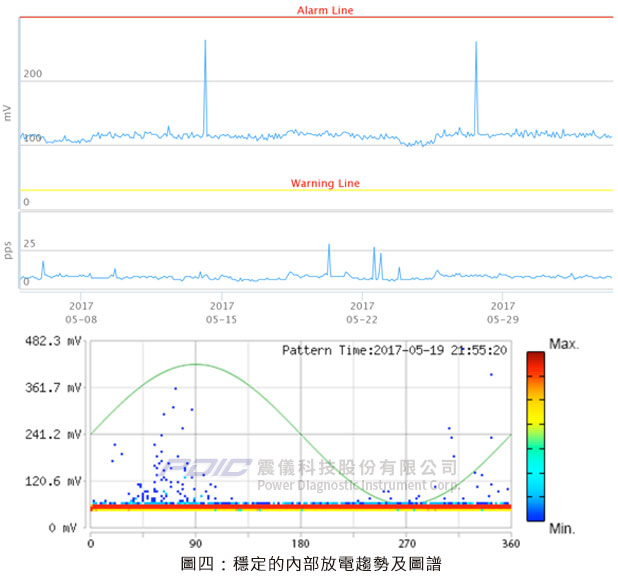Click the Warning Line label
The image size is (618, 580).
point(325,183)
